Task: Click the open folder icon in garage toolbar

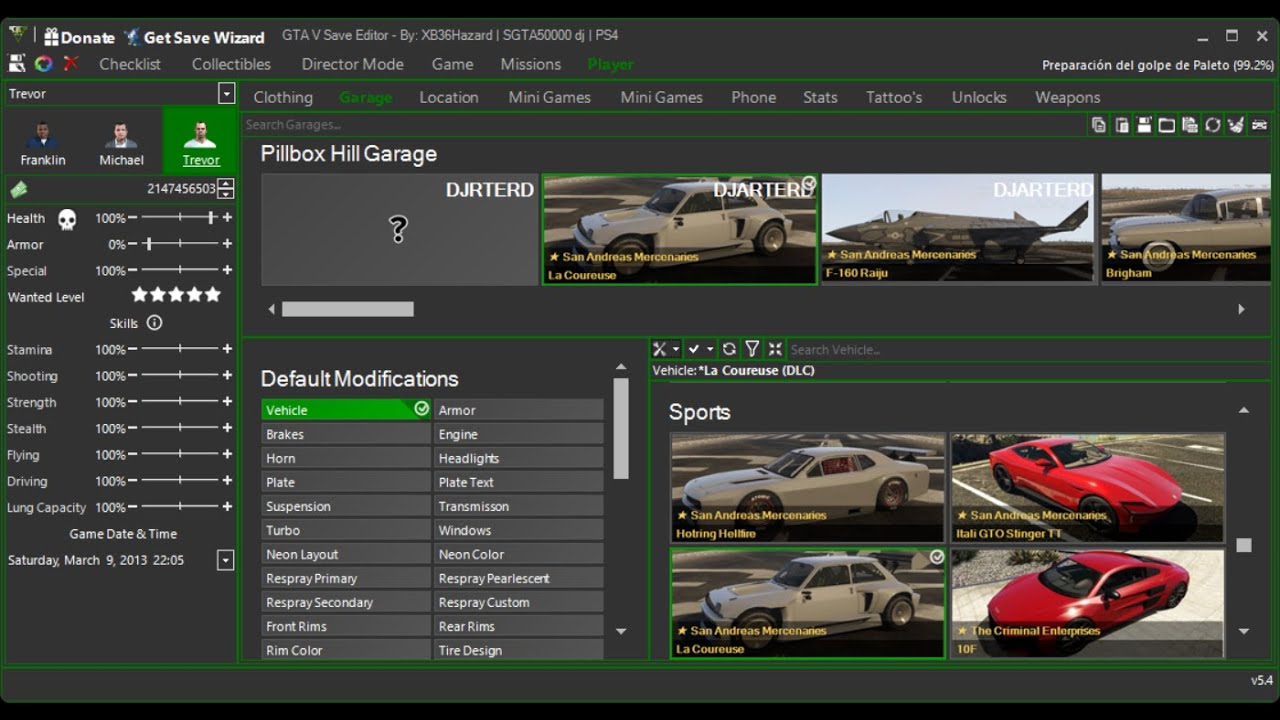Action: (1167, 125)
